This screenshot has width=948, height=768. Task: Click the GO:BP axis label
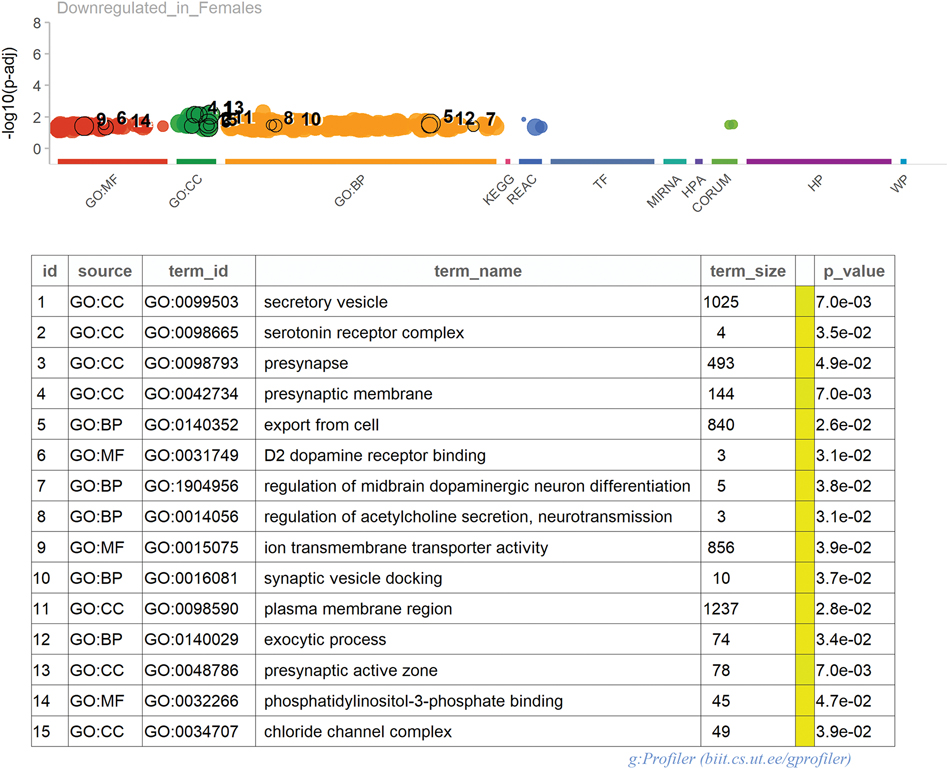pos(349,190)
